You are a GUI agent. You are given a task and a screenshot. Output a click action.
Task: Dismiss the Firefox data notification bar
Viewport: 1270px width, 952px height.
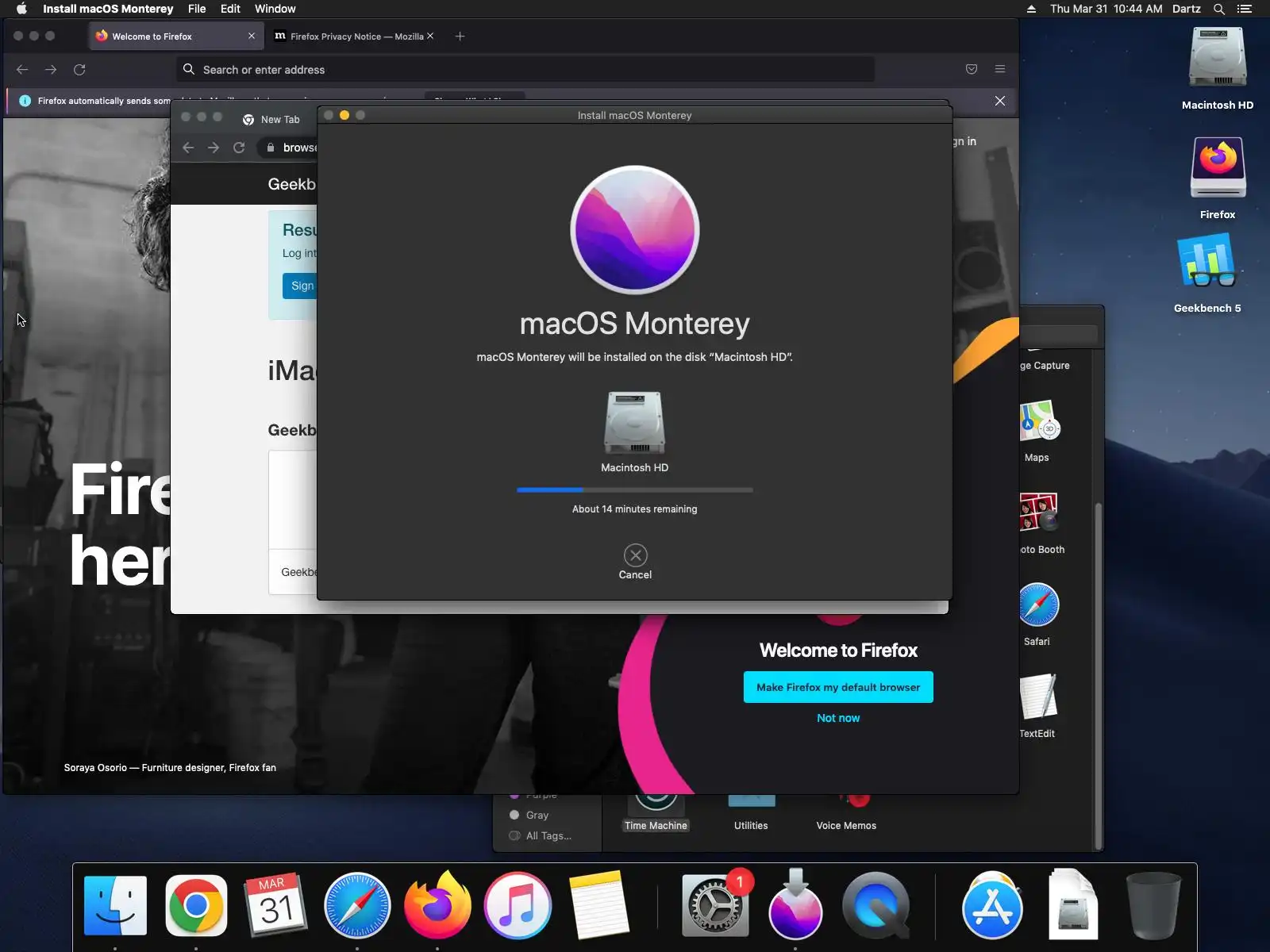point(1000,101)
